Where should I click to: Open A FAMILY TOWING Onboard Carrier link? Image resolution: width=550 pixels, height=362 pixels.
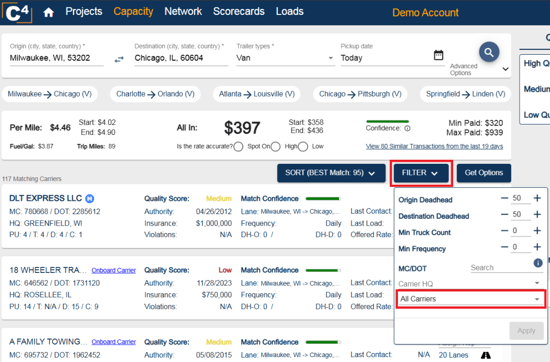pos(114,342)
